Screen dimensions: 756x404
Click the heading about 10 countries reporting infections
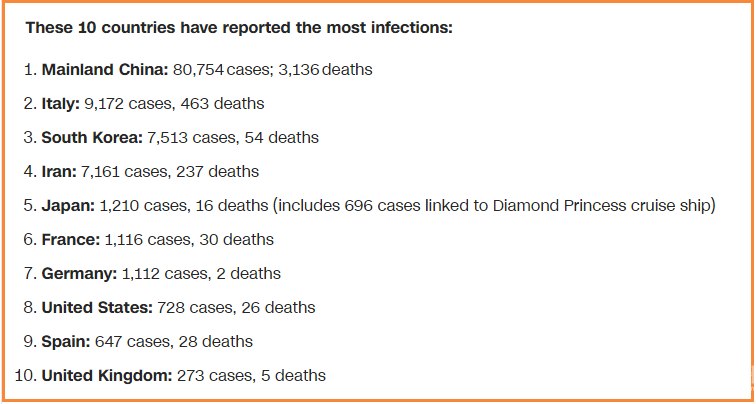[x=239, y=28]
